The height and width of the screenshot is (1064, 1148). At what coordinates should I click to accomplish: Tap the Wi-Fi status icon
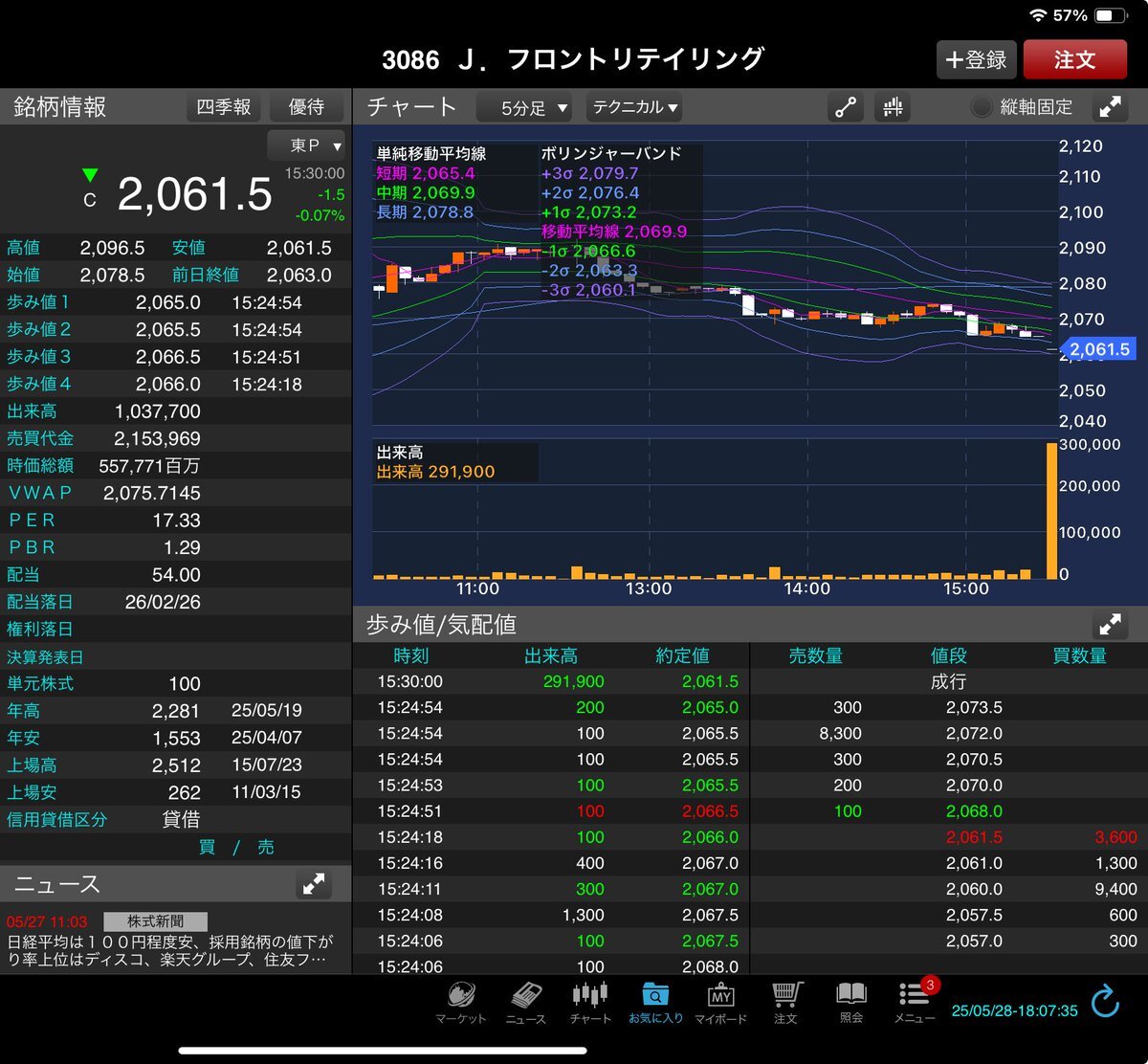click(x=1038, y=16)
